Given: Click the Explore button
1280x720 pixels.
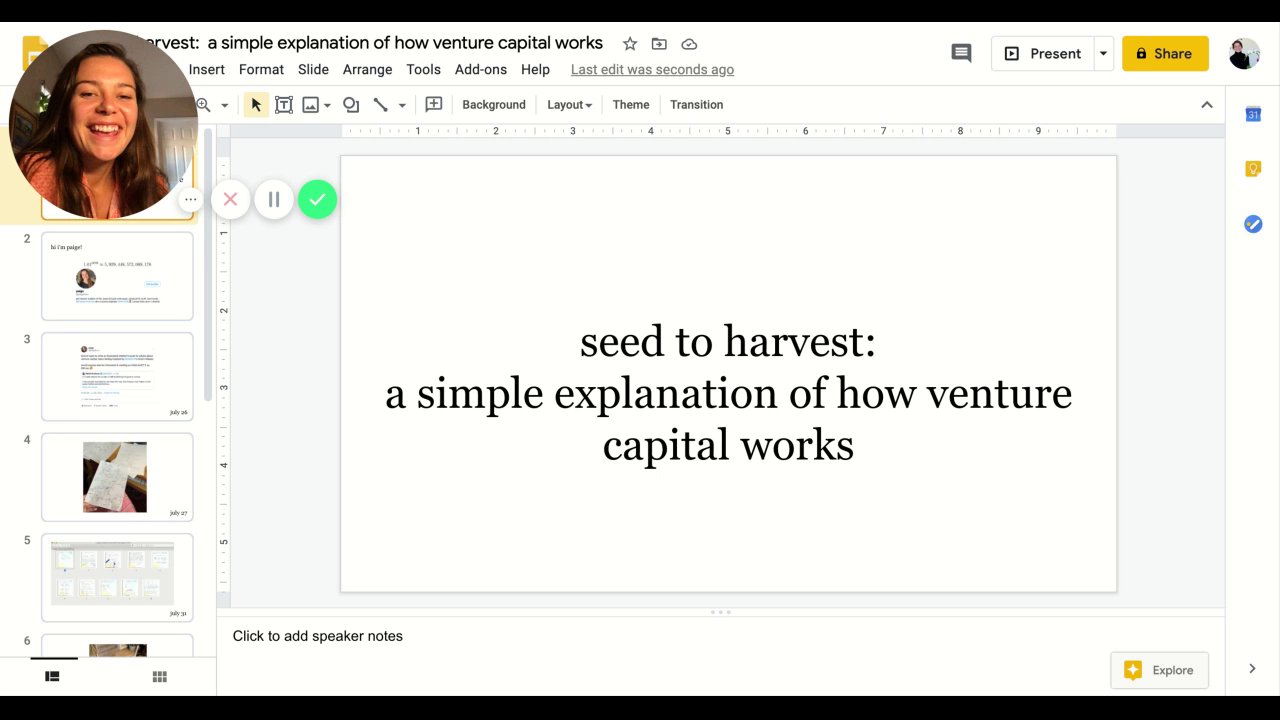Looking at the screenshot, I should (1160, 670).
